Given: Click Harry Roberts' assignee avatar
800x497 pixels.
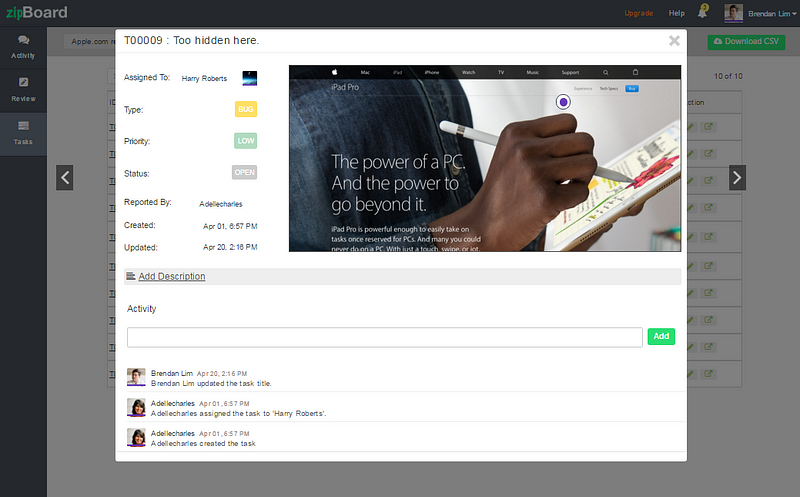Looking at the screenshot, I should (249, 78).
